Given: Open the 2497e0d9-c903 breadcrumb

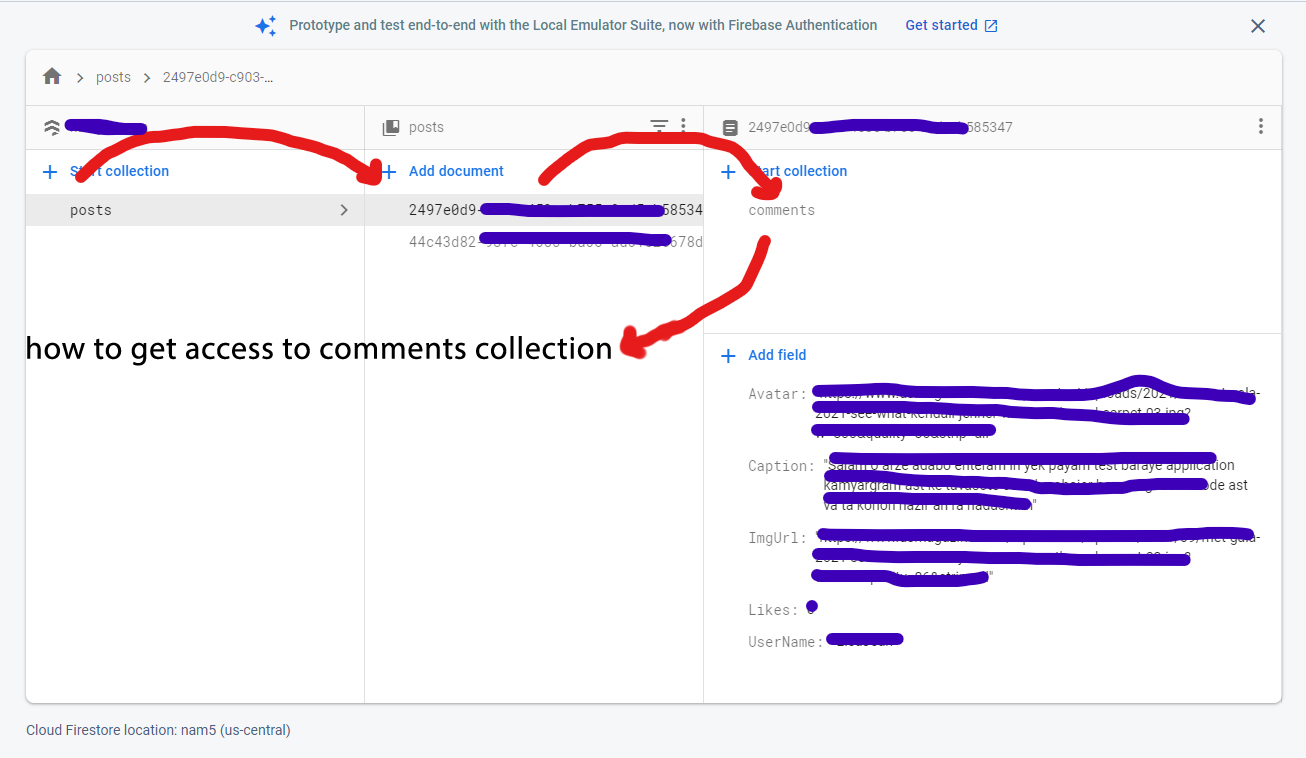Looking at the screenshot, I should pyautogui.click(x=218, y=77).
